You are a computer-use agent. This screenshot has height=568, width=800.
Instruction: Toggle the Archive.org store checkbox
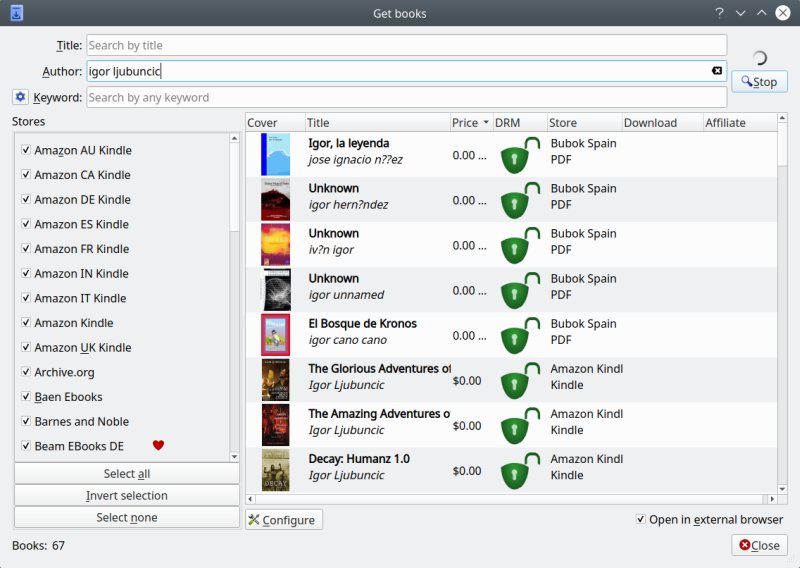26,372
